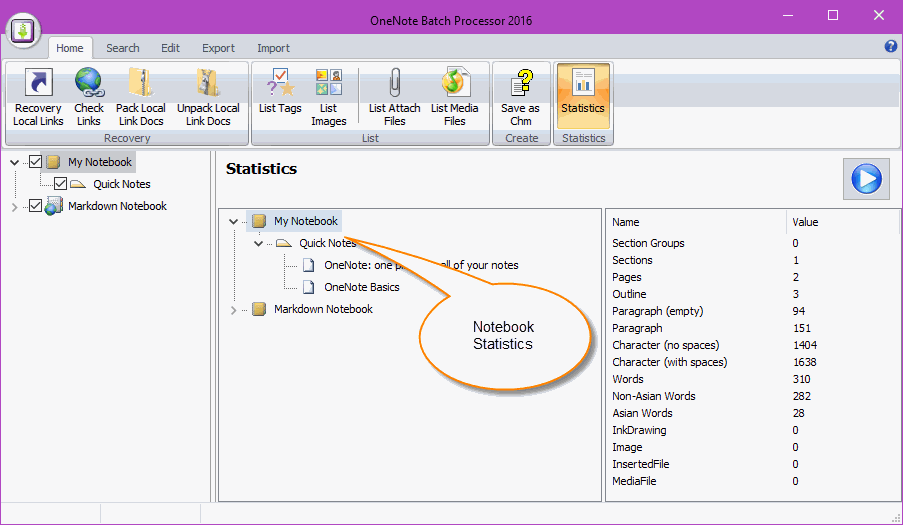The height and width of the screenshot is (525, 903).
Task: Select the Pages statistics row
Action: (x=752, y=277)
